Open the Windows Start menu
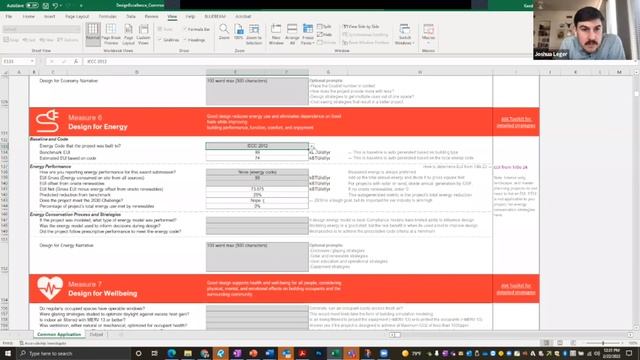 [7, 353]
